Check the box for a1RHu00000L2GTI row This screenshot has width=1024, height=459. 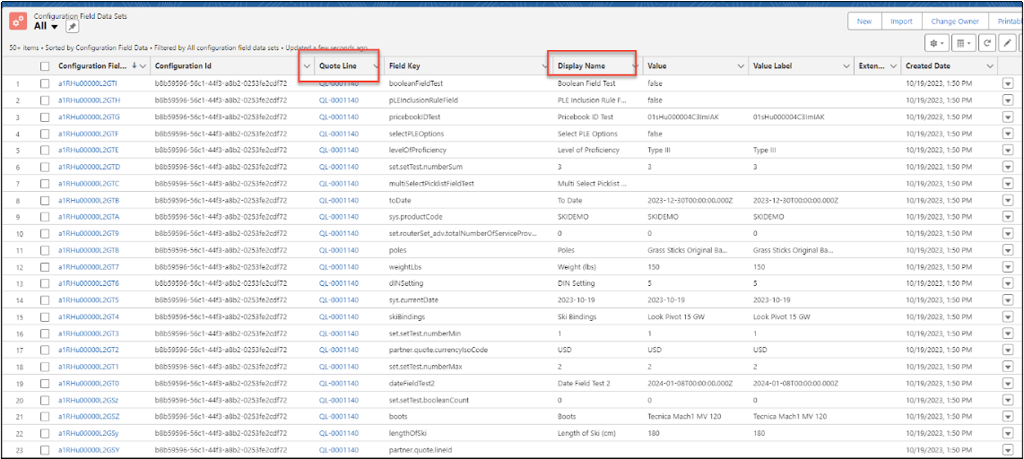click(x=44, y=84)
